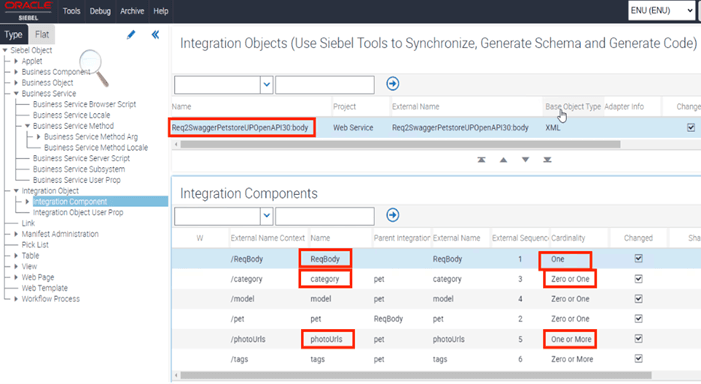Select Manifest Administration in the tree

60,234
